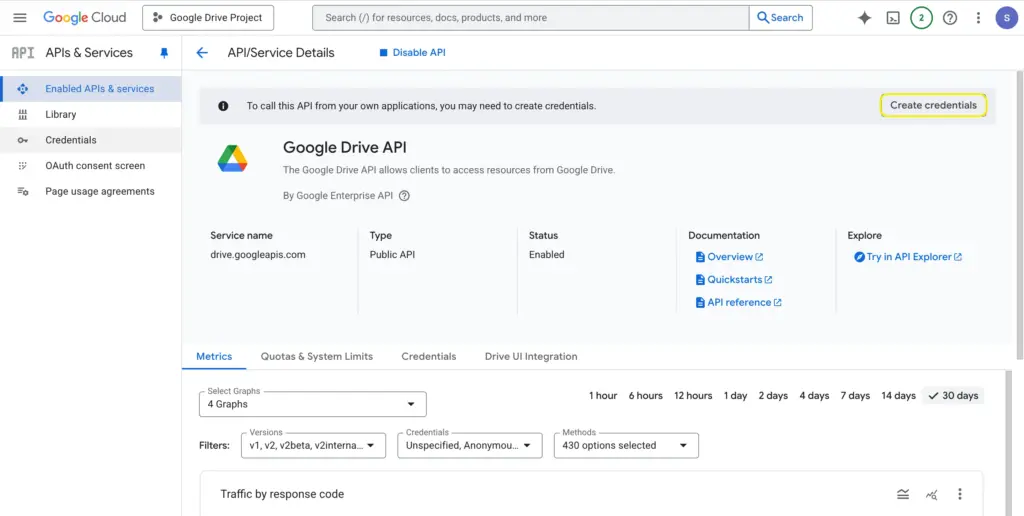The width and height of the screenshot is (1024, 516).
Task: Pin the APIs & Services menu
Action: (164, 53)
